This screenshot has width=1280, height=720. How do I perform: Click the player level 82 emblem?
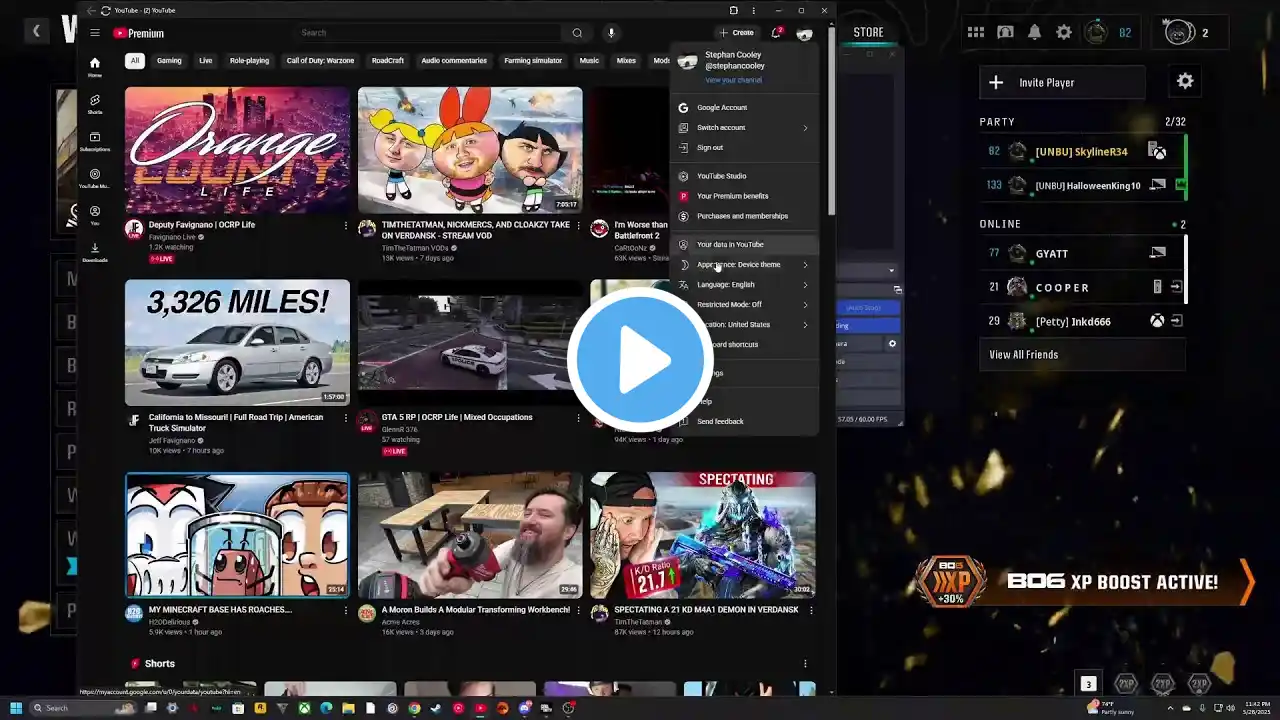point(1097,33)
